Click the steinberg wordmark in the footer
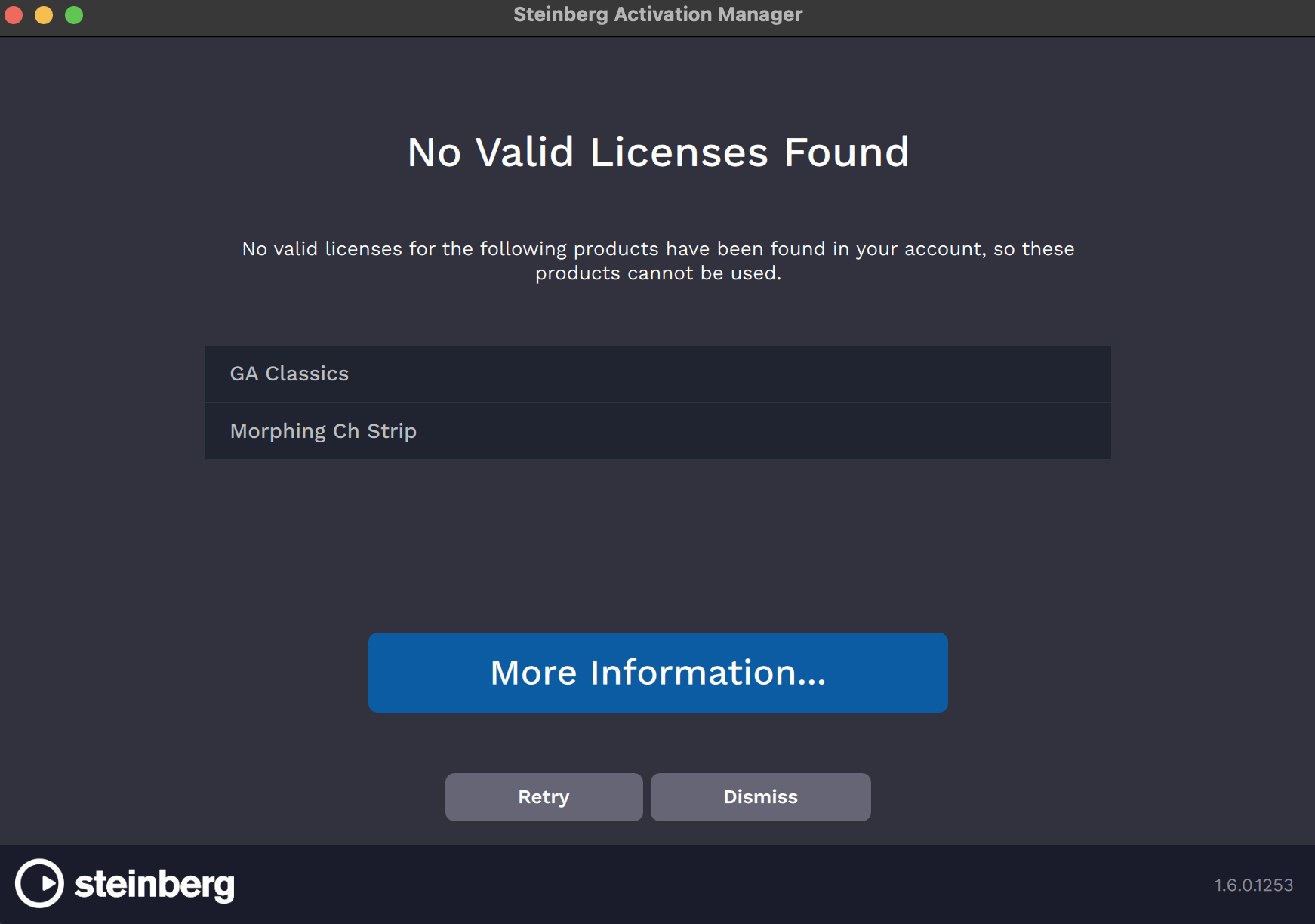Viewport: 1315px width, 924px height. coord(155,885)
